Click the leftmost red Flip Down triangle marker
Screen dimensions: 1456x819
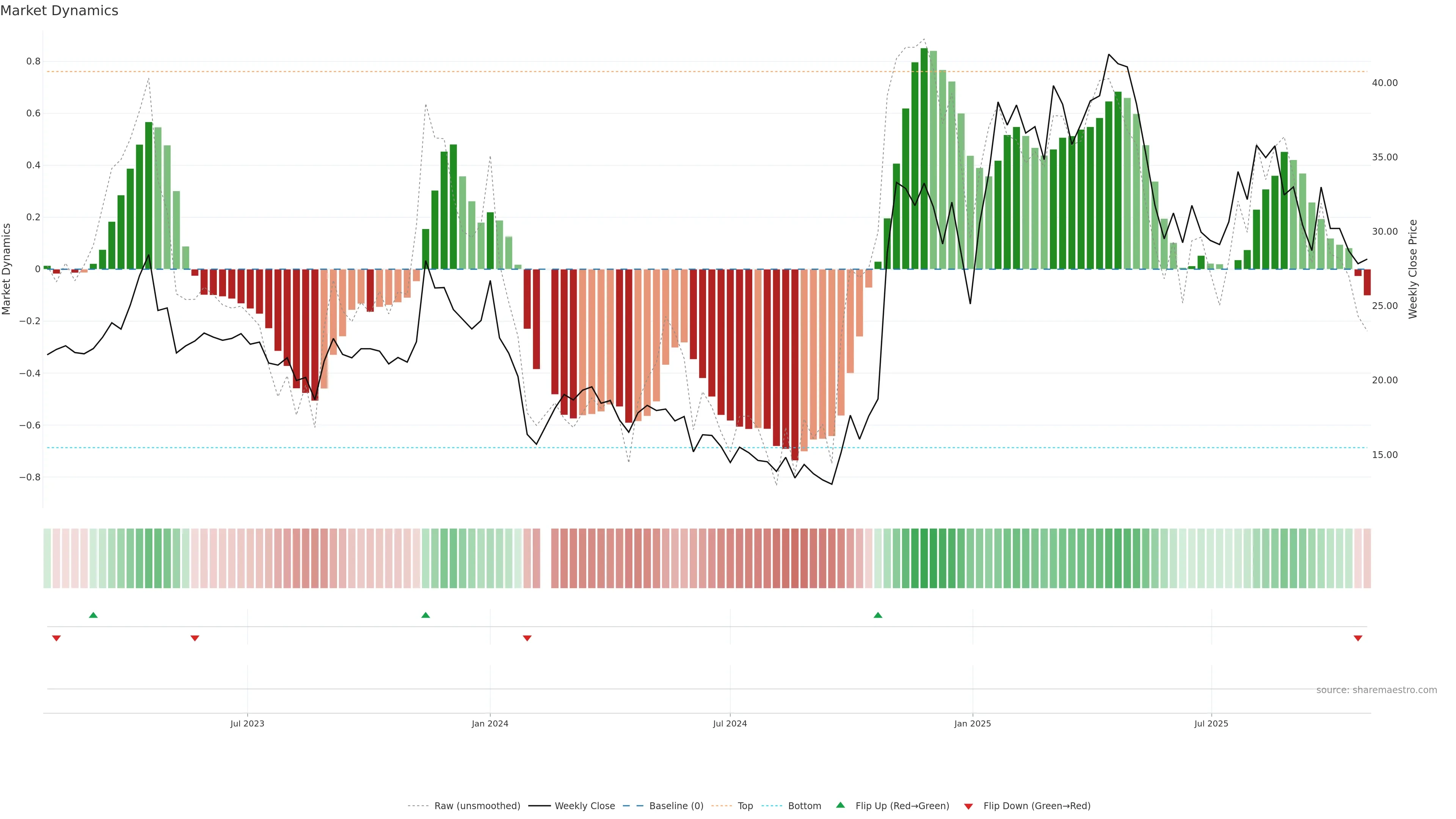(x=56, y=638)
